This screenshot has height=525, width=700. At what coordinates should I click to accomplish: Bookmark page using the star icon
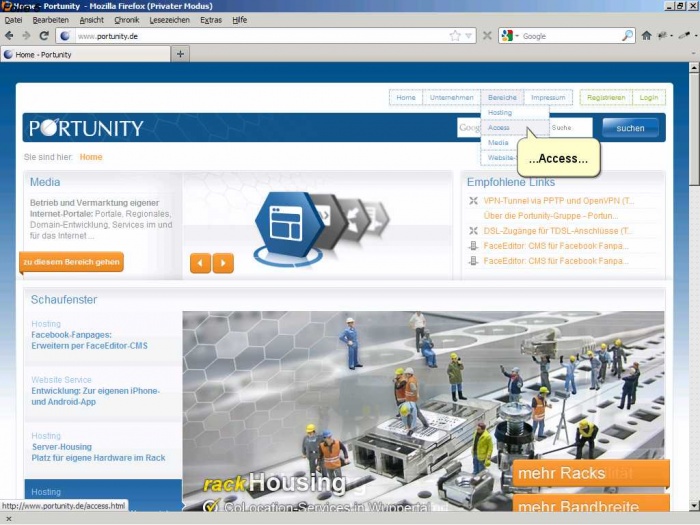pos(455,36)
